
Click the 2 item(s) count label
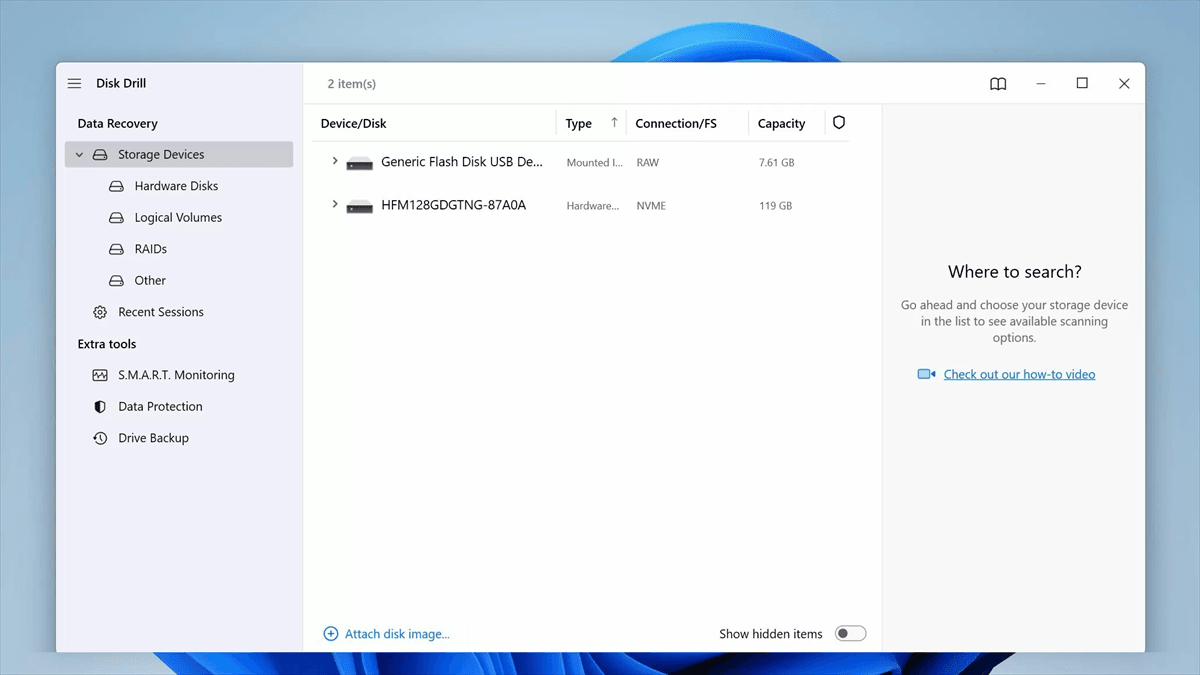352,84
